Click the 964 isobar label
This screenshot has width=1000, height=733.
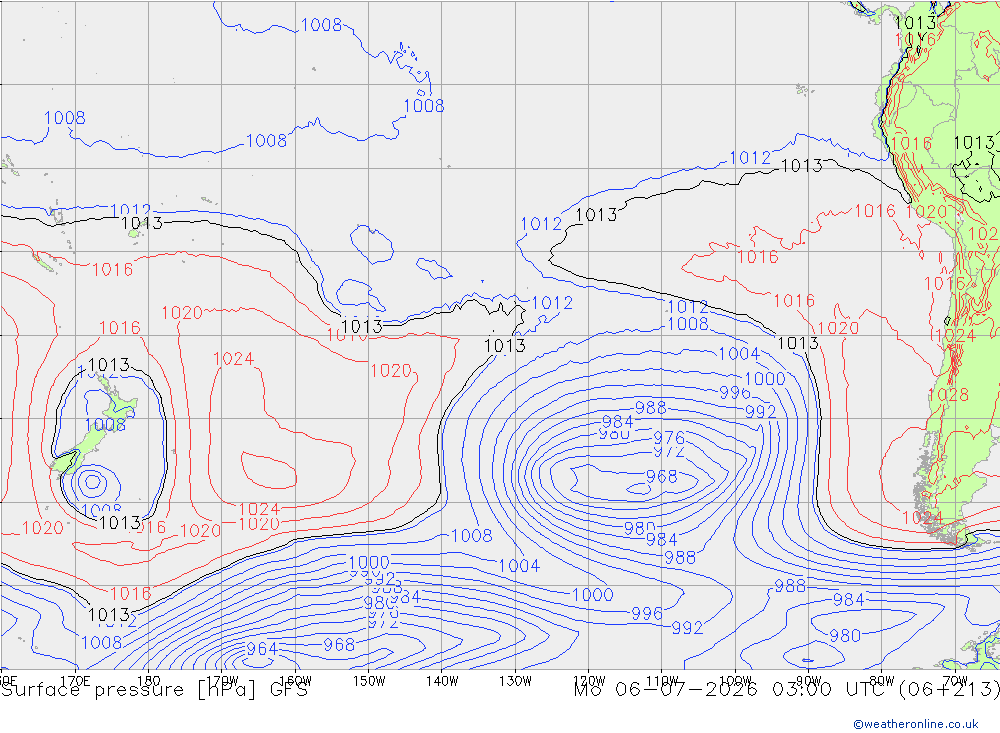pos(261,649)
